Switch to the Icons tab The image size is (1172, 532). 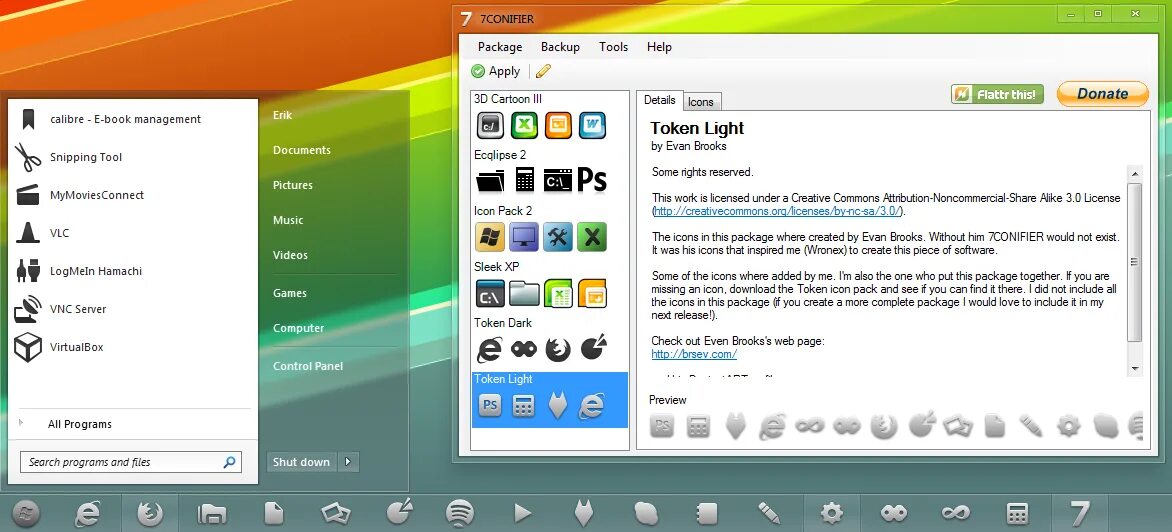(x=700, y=102)
